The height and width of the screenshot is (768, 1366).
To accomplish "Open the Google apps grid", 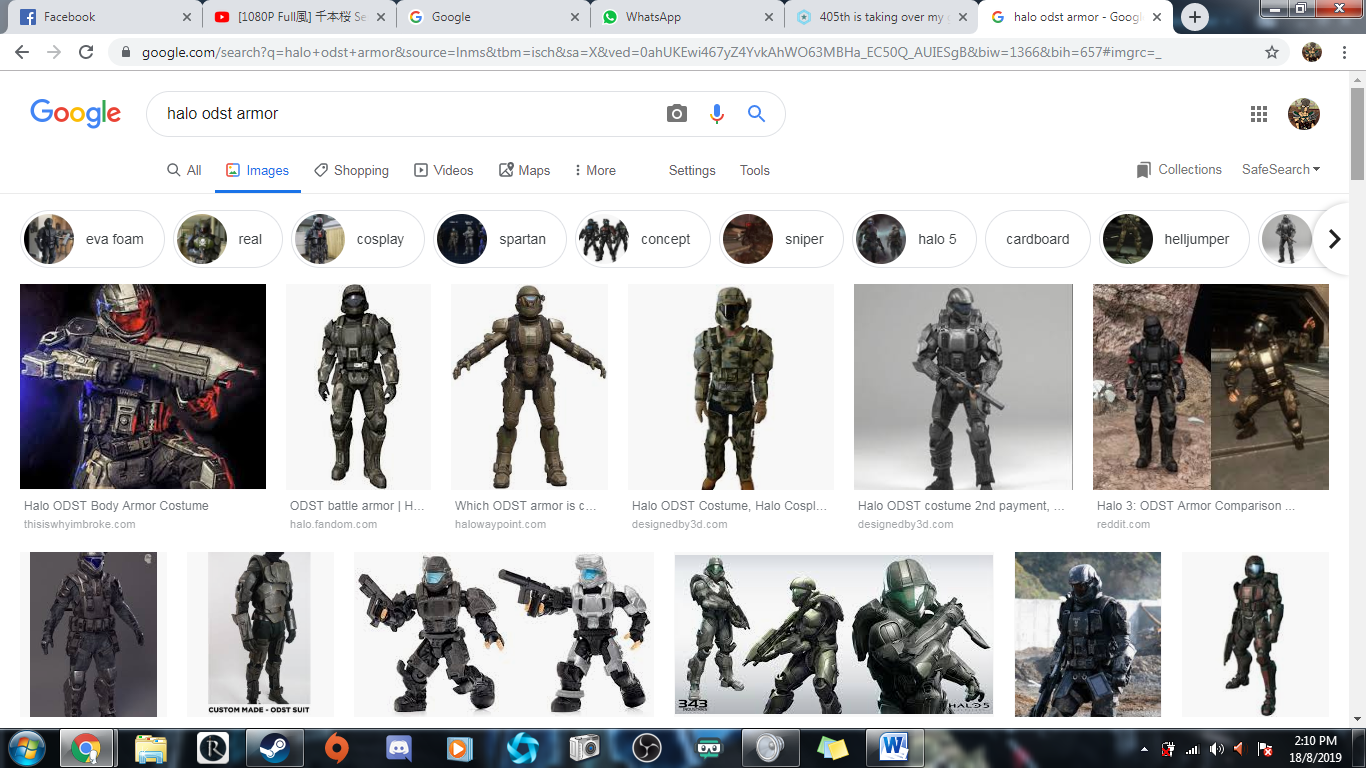I will [x=1259, y=114].
